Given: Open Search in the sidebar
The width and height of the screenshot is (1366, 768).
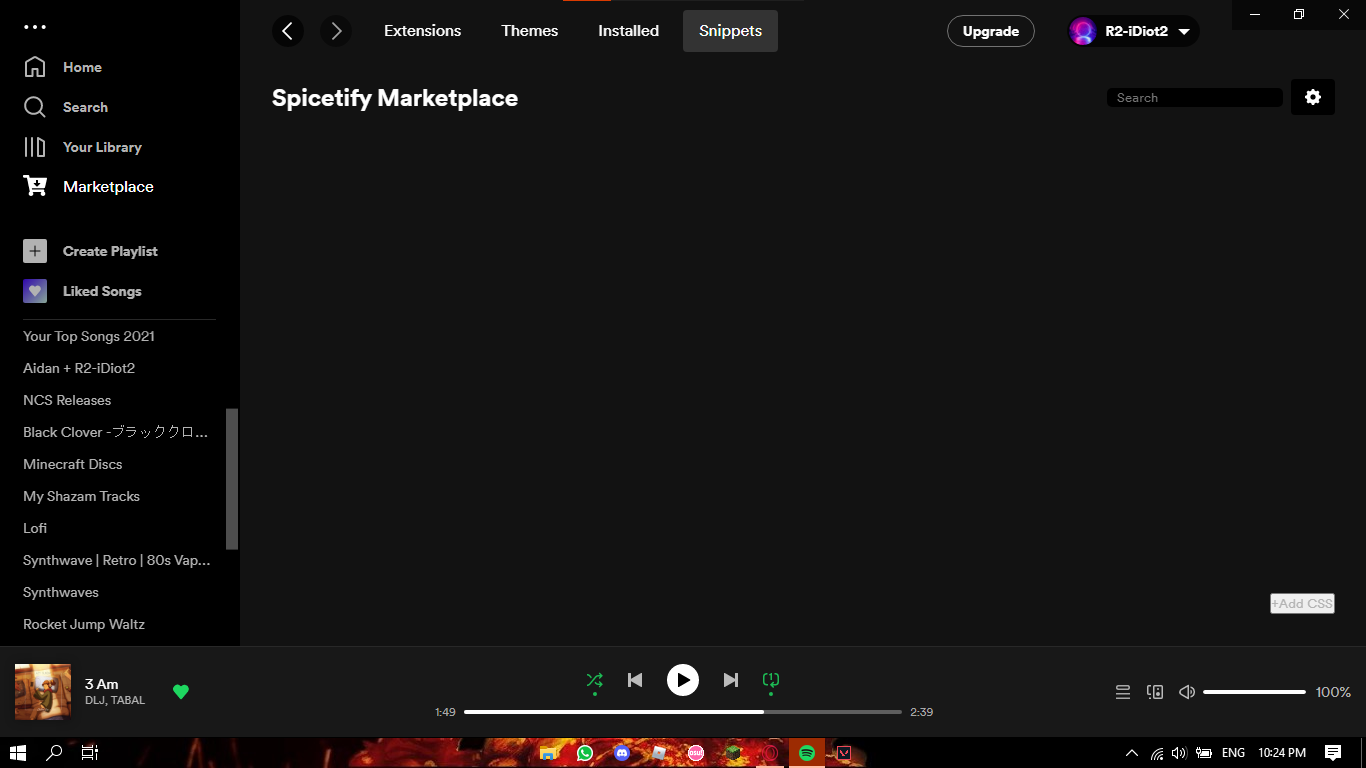Looking at the screenshot, I should [65, 107].
